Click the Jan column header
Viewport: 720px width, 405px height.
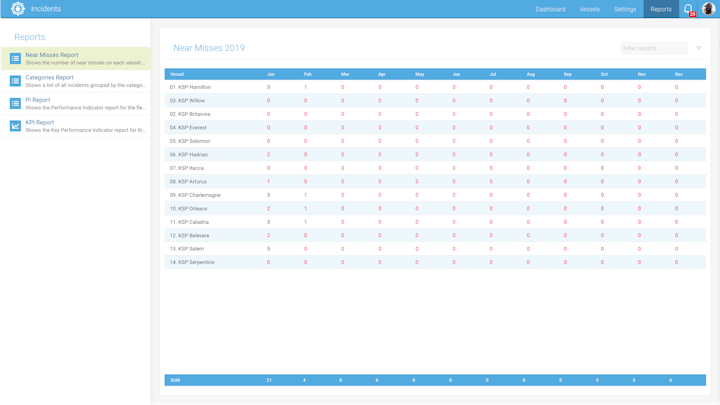[270, 74]
